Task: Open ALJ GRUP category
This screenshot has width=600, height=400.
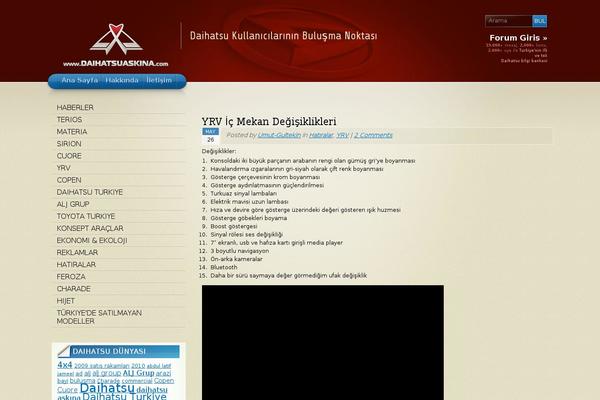Action: (73, 204)
